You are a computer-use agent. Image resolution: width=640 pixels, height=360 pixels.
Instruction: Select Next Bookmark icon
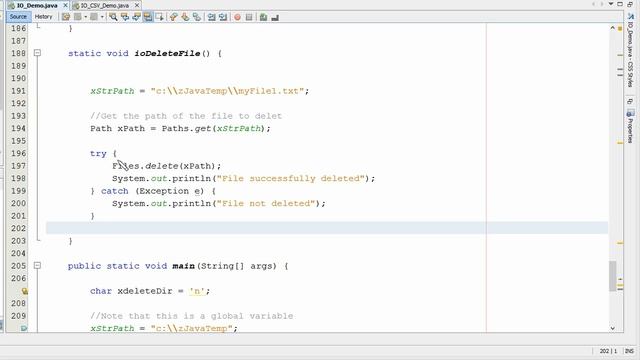pos(185,17)
